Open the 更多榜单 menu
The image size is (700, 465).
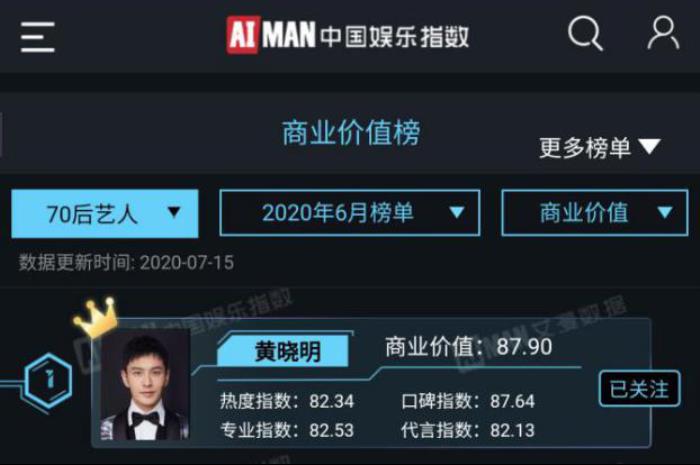coord(600,147)
